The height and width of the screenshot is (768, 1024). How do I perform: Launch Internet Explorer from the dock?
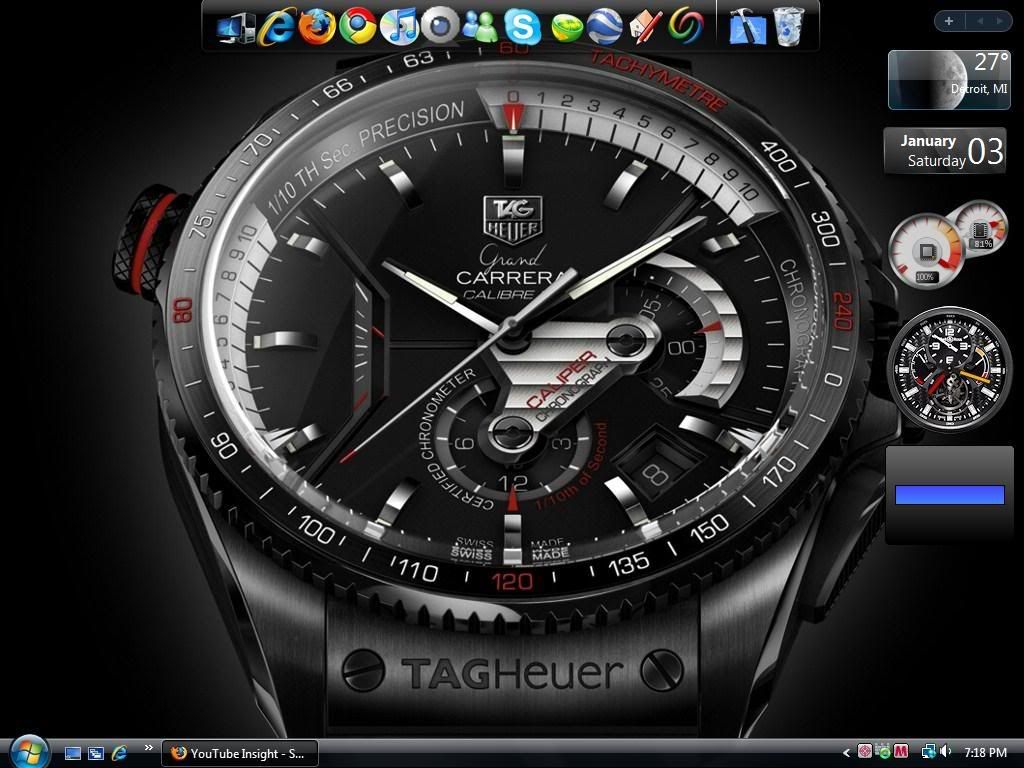276,27
